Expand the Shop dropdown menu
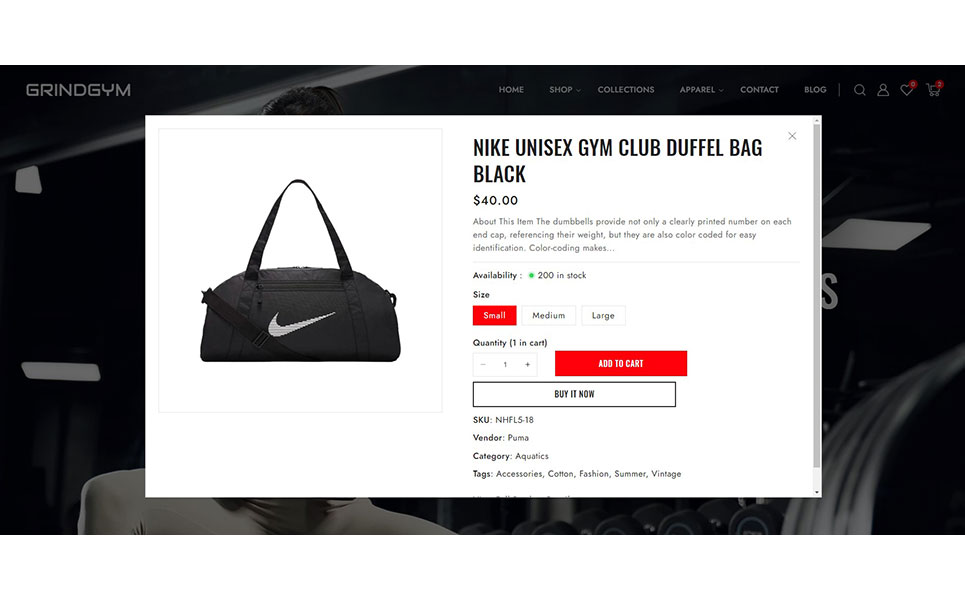This screenshot has width=965, height=600. coord(564,90)
